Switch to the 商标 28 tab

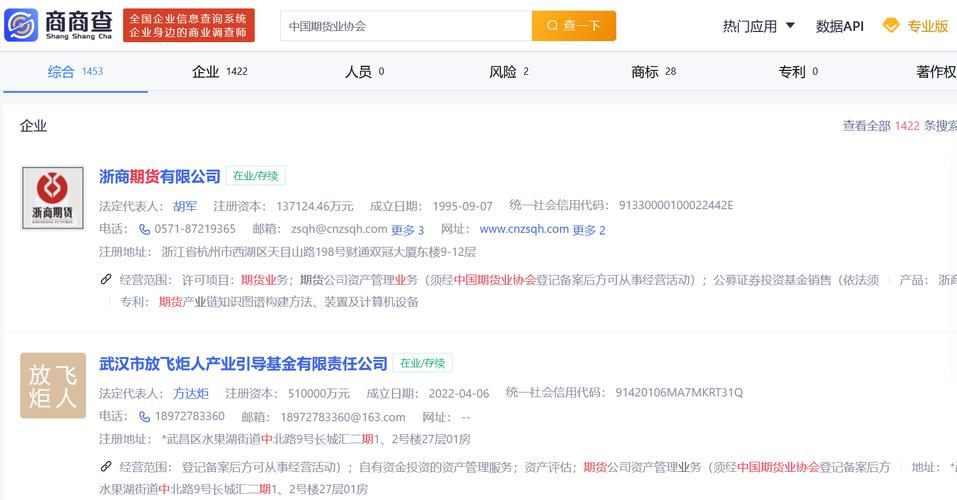(654, 71)
